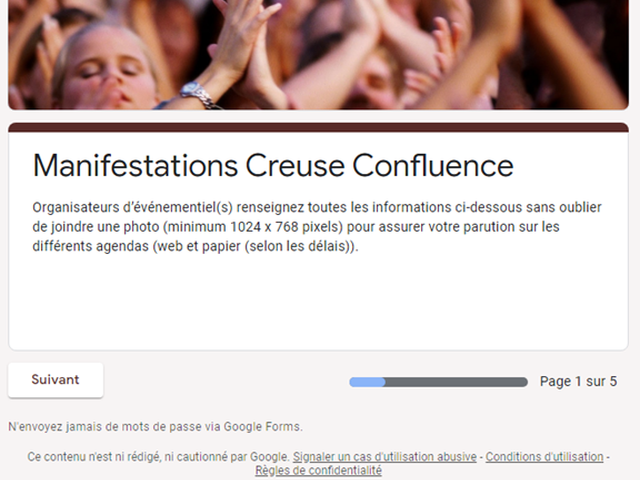Viewport: 640px width, 480px height.
Task: Open the Règles de confidentialité link
Action: pos(318,471)
